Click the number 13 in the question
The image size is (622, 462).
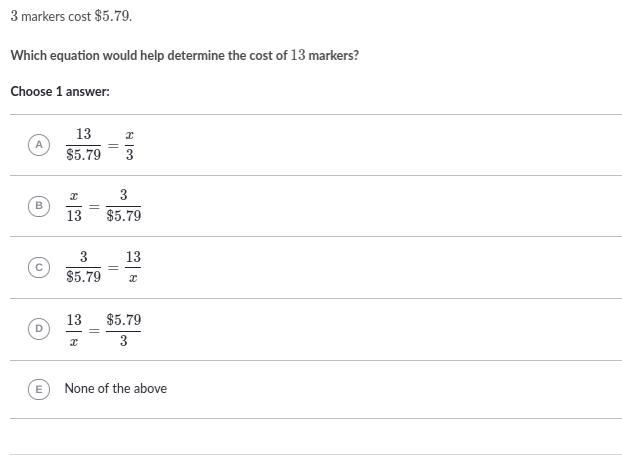(x=298, y=55)
